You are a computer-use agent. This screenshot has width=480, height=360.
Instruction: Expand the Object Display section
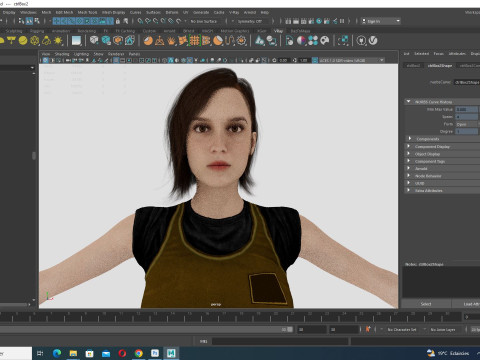click(x=408, y=154)
